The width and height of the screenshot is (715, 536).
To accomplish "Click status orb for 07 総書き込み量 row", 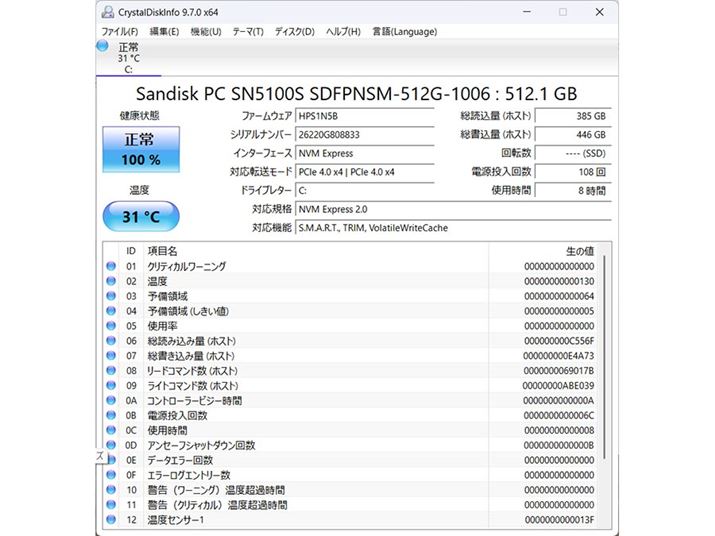I will coord(111,355).
